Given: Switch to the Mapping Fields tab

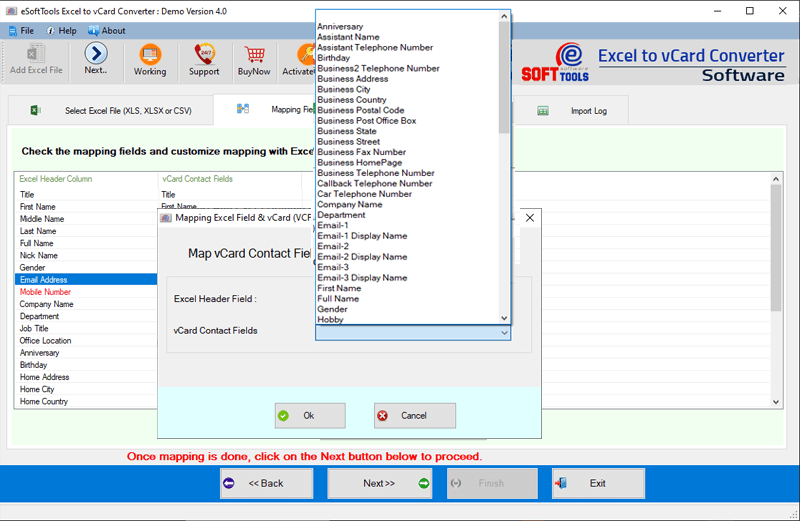Looking at the screenshot, I should 264,109.
